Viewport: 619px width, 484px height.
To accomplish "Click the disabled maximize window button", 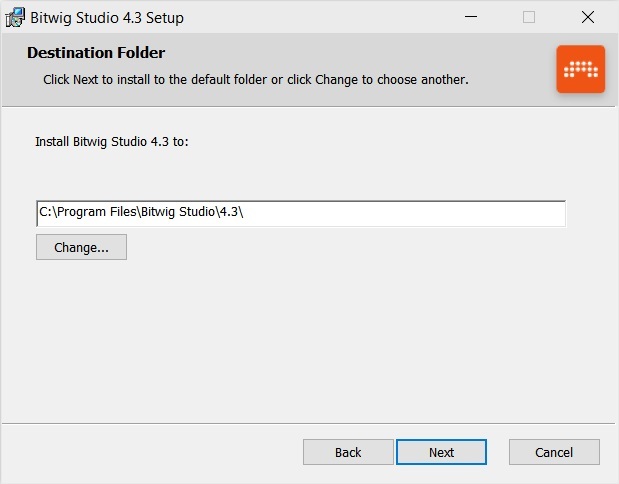I will coord(529,17).
